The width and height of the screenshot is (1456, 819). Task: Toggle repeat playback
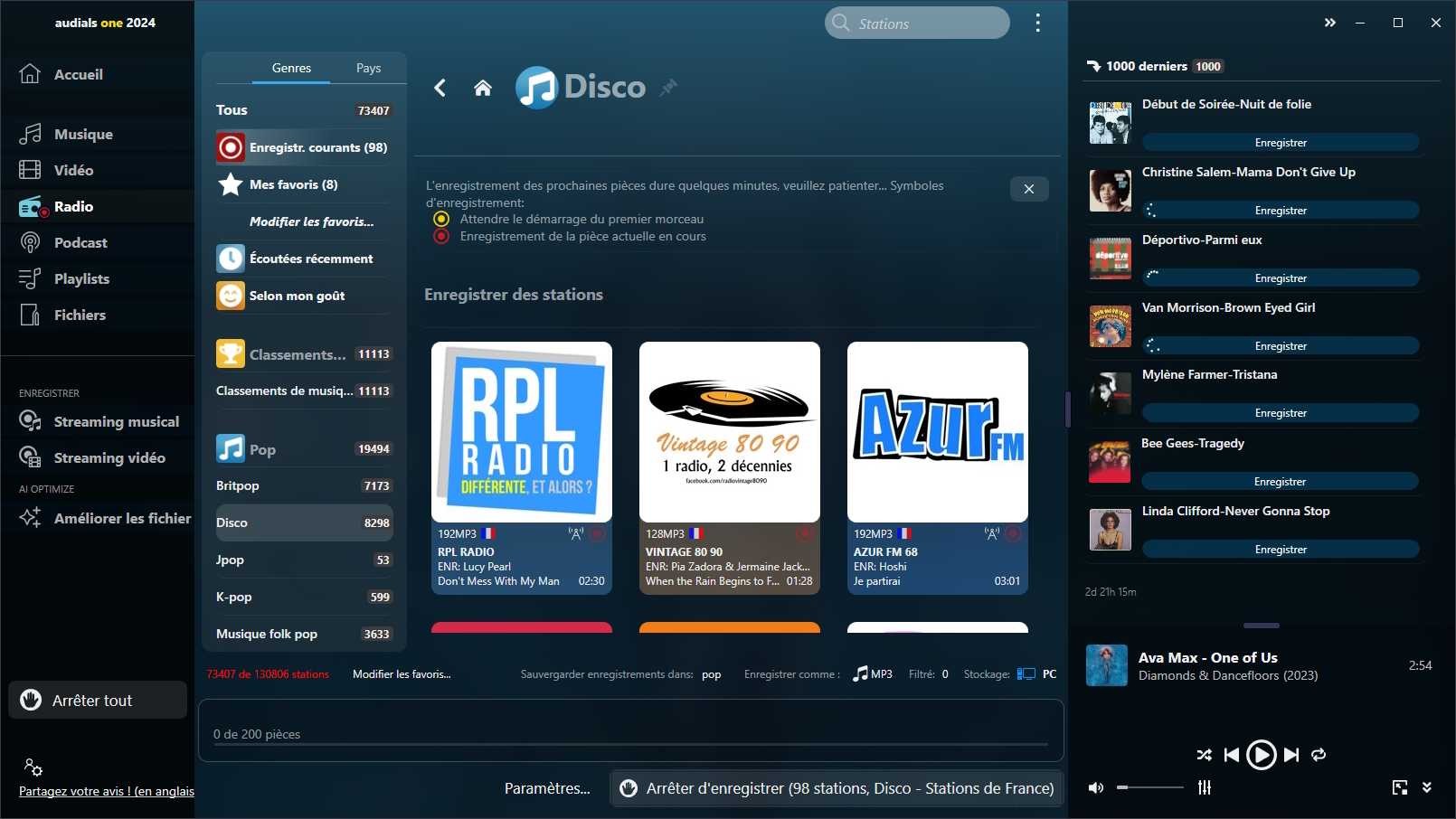click(x=1319, y=755)
